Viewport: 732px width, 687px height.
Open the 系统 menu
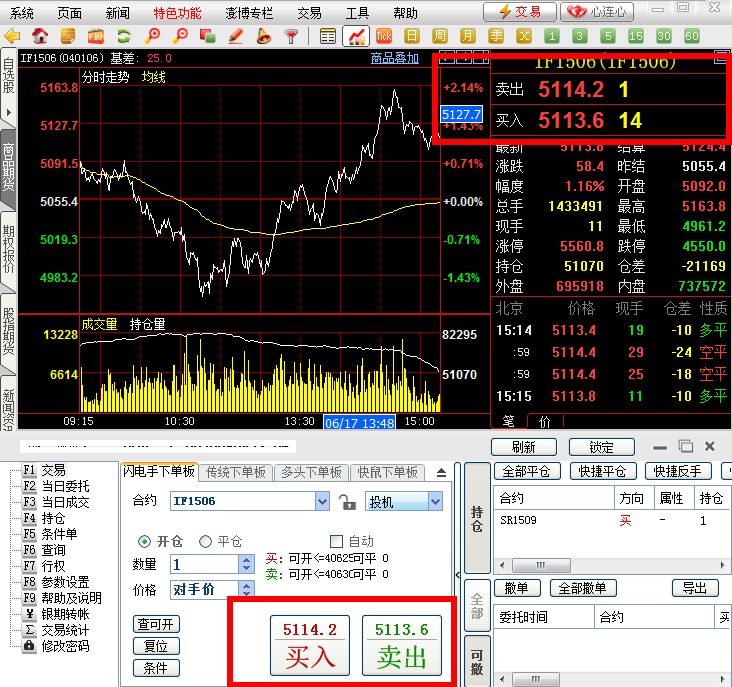(21, 13)
